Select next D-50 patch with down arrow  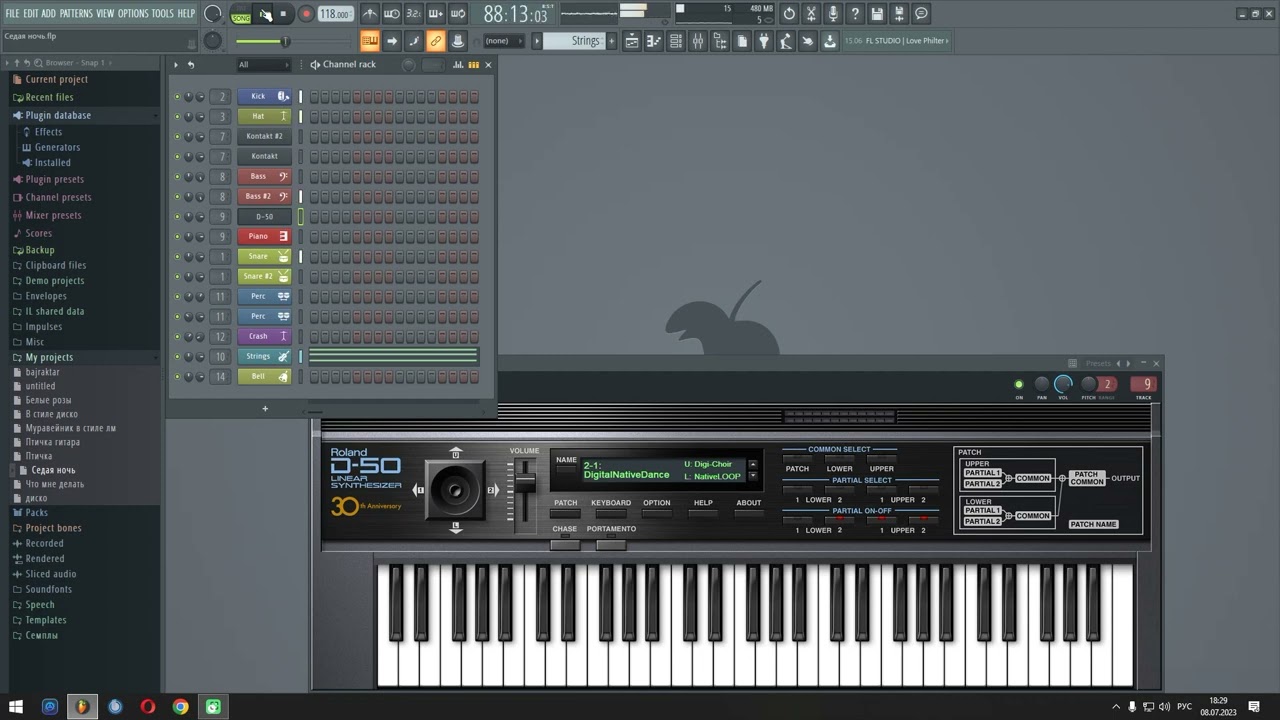[x=753, y=477]
